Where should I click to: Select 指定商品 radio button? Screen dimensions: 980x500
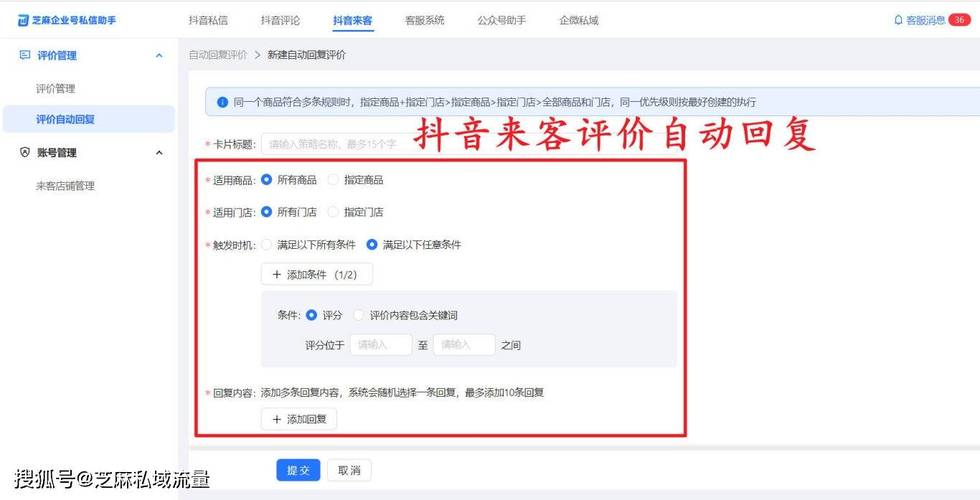[333, 180]
